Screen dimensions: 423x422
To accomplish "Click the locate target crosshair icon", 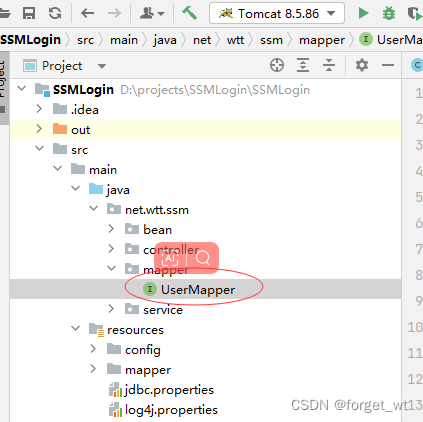I will pyautogui.click(x=277, y=65).
